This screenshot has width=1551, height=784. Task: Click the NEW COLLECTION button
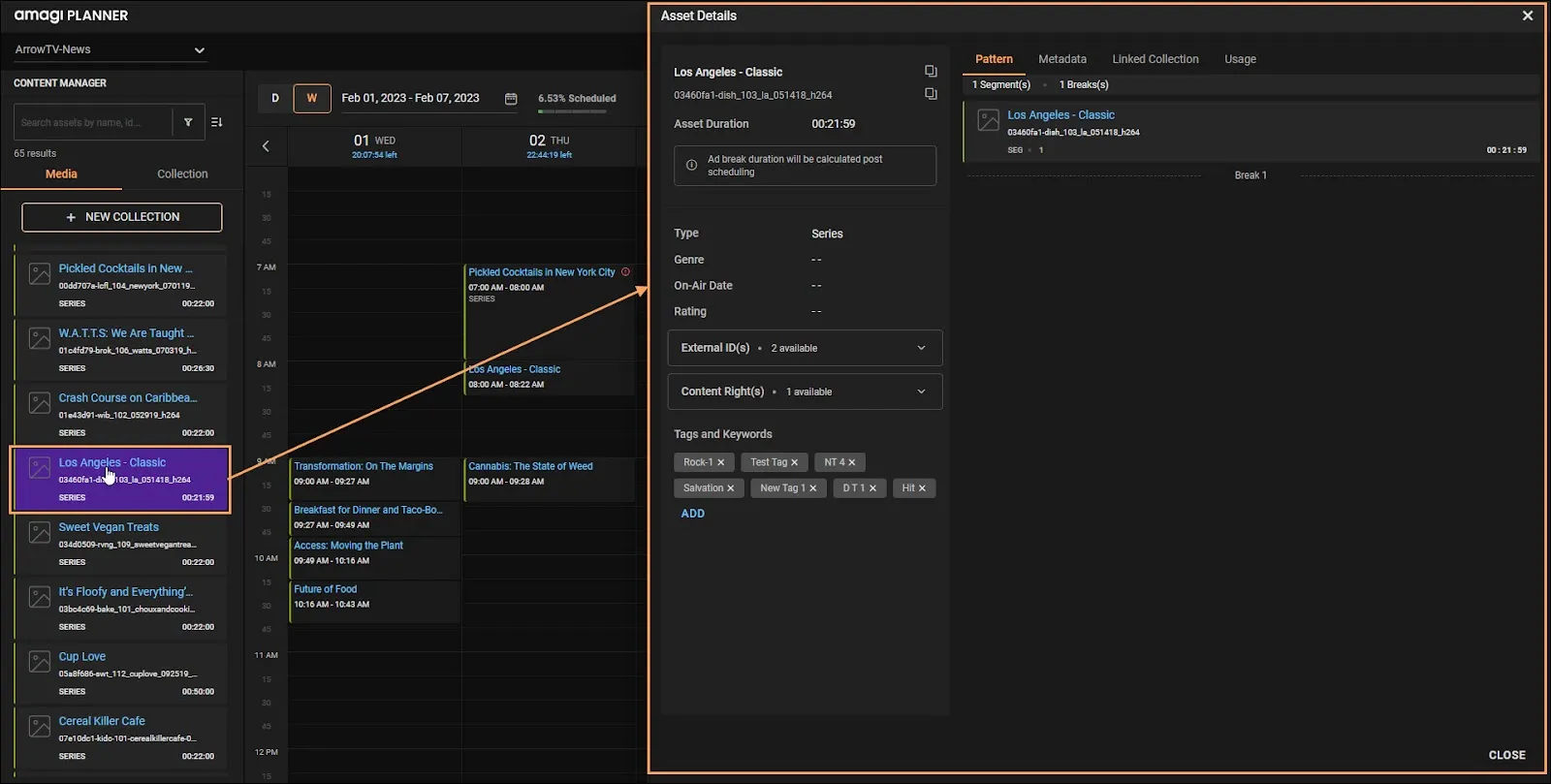tap(122, 217)
